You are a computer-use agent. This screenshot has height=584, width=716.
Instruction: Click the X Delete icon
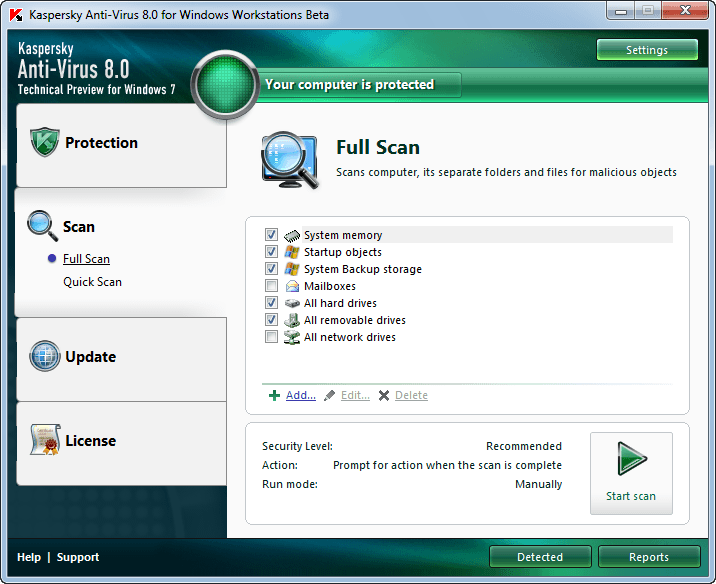pyautogui.click(x=384, y=395)
